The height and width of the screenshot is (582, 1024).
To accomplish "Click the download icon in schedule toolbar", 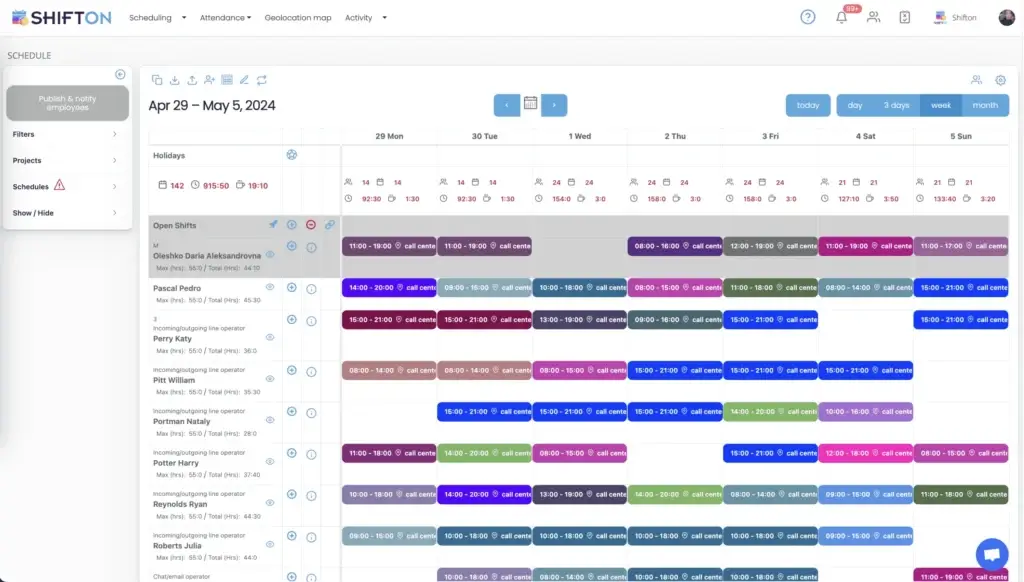I will click(x=174, y=80).
